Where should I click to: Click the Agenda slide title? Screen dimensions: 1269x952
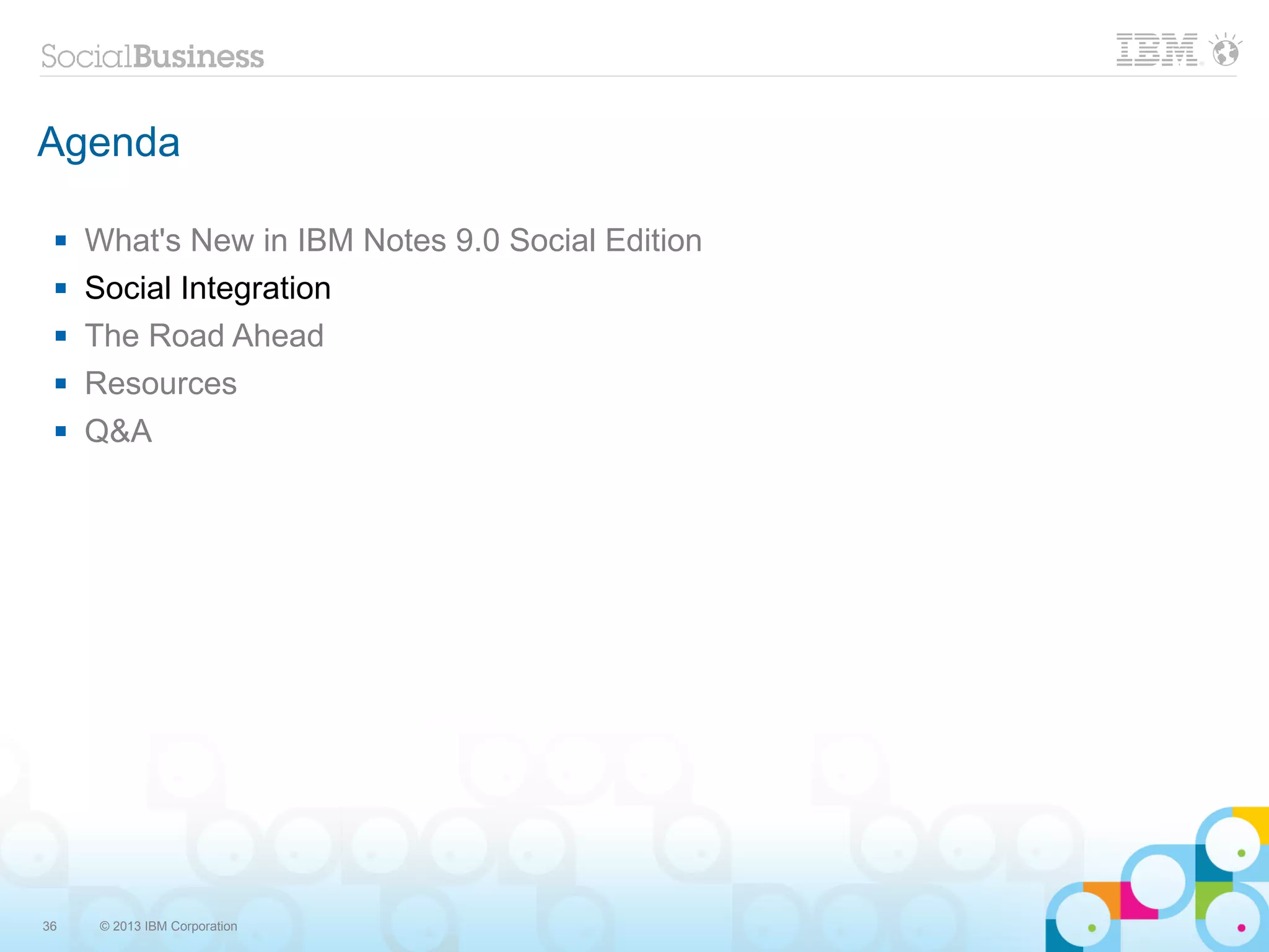click(x=109, y=142)
